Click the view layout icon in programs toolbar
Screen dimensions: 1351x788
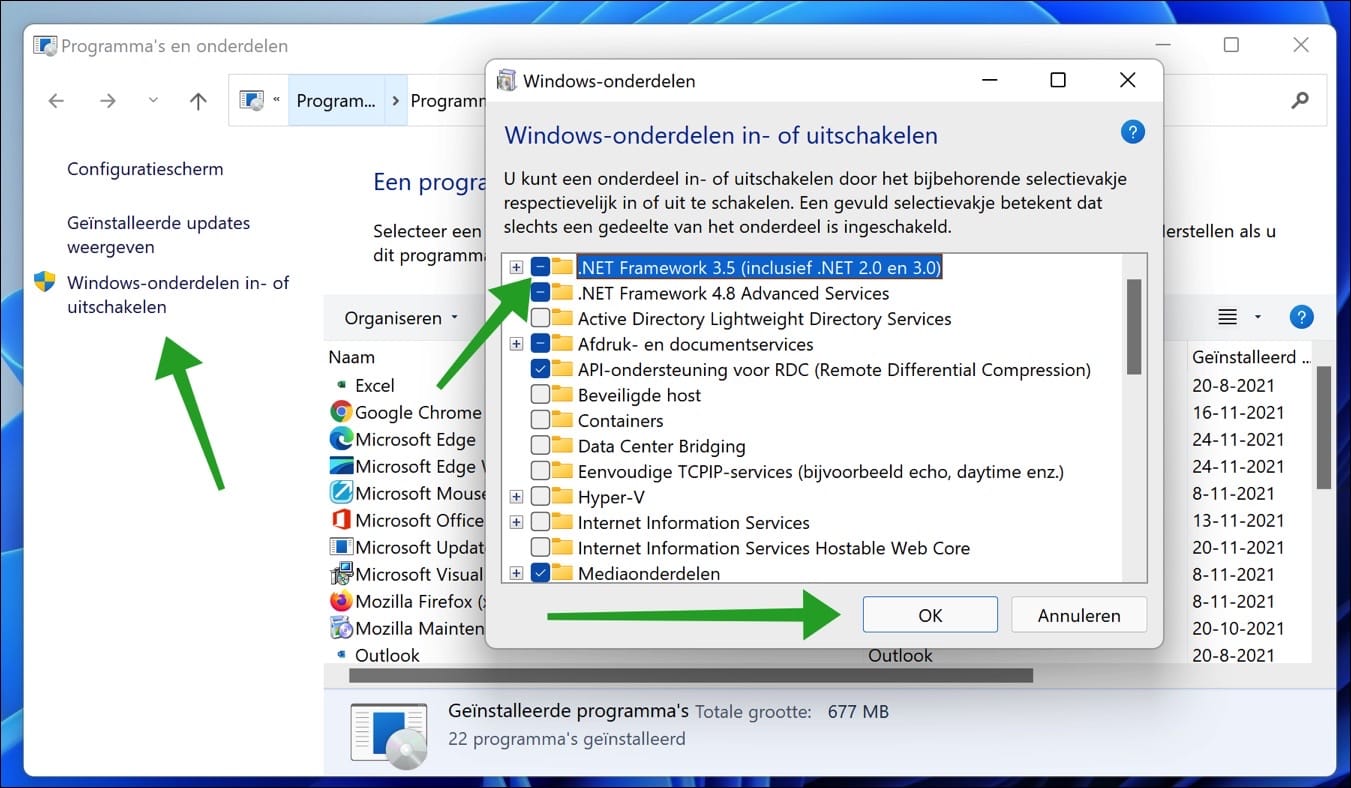point(1227,318)
